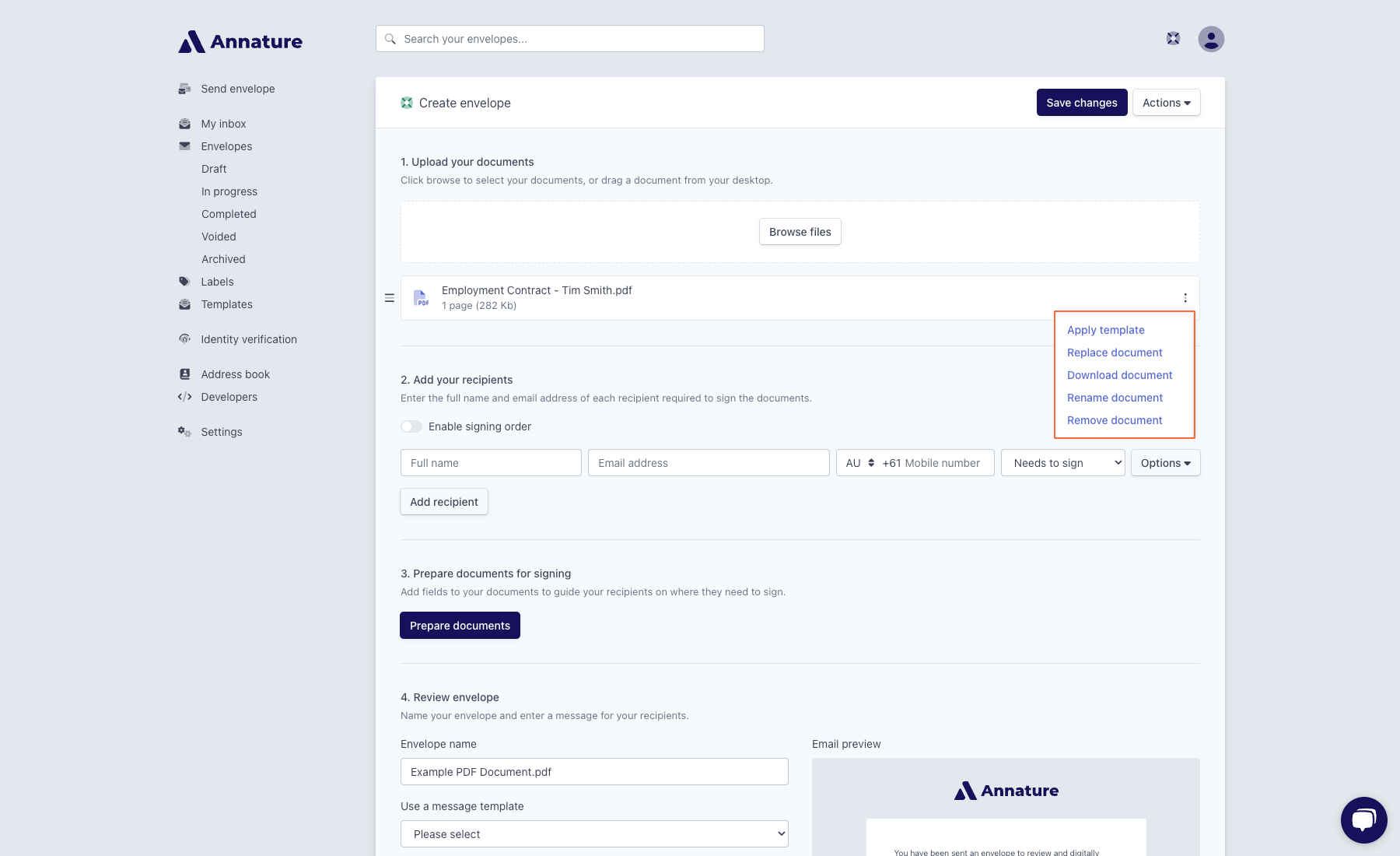This screenshot has width=1400, height=856.
Task: Choose Replace document from the menu
Action: (1115, 353)
